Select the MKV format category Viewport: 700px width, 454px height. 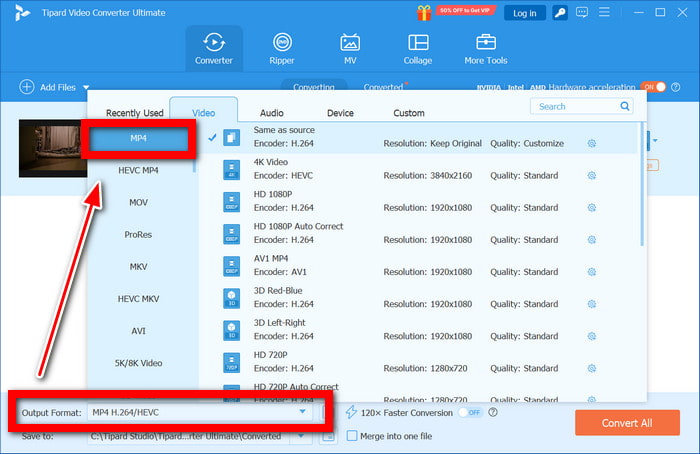point(138,267)
